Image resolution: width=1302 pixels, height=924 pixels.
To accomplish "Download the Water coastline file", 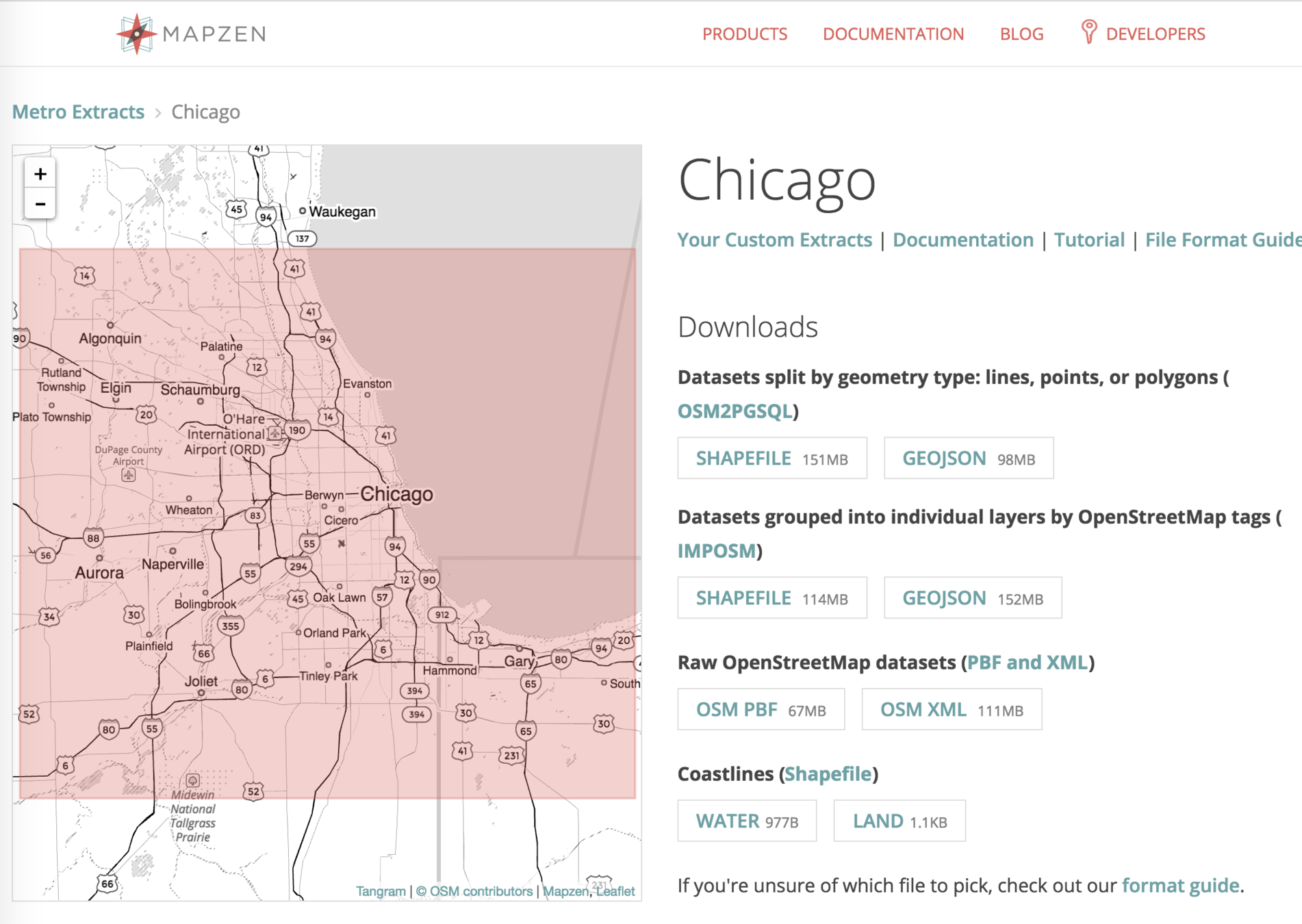I will 747,821.
